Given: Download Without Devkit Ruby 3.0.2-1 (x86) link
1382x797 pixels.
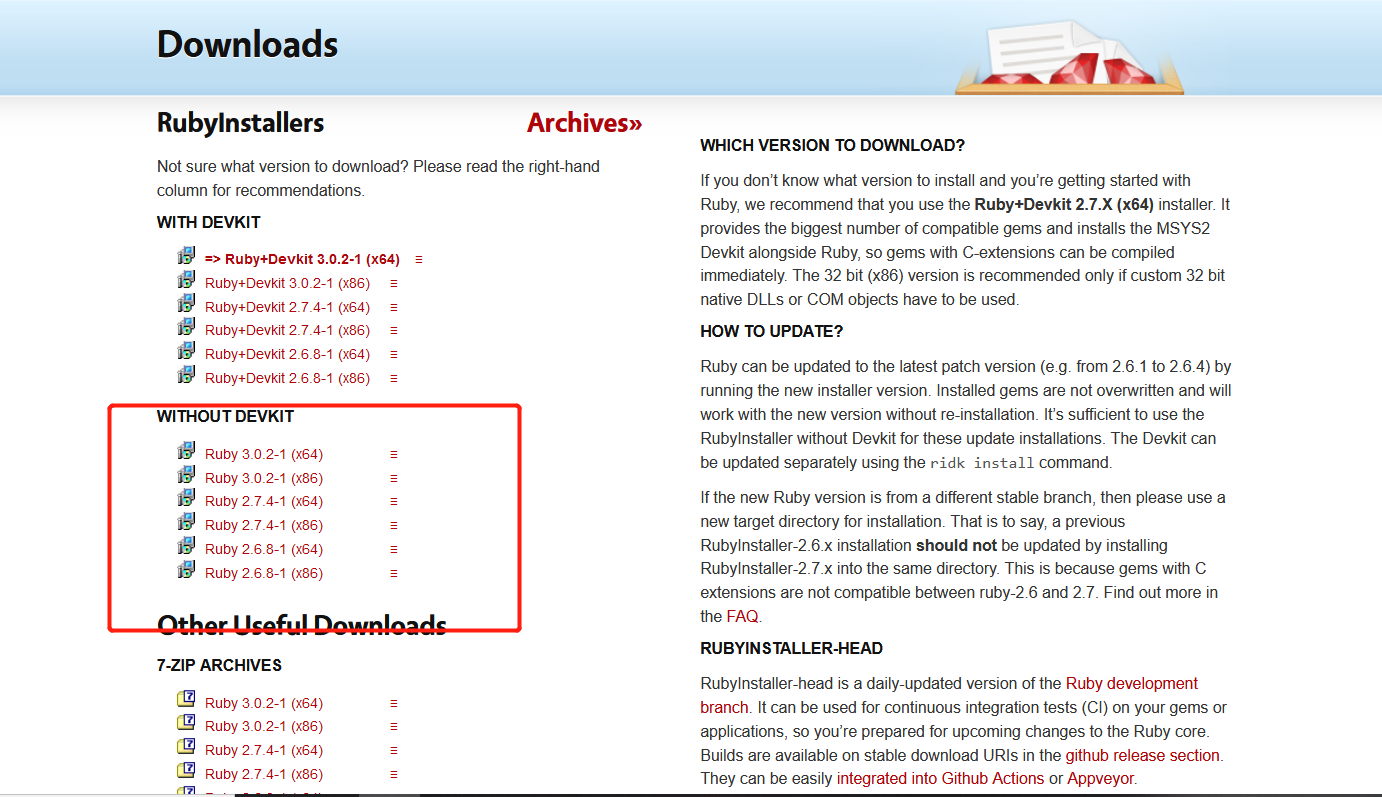Looking at the screenshot, I should [264, 478].
